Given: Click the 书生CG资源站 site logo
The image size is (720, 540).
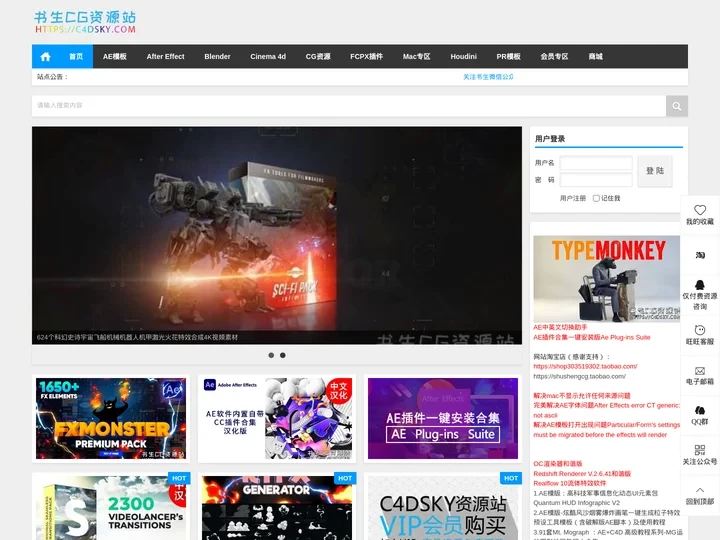Looking at the screenshot, I should 85,22.
